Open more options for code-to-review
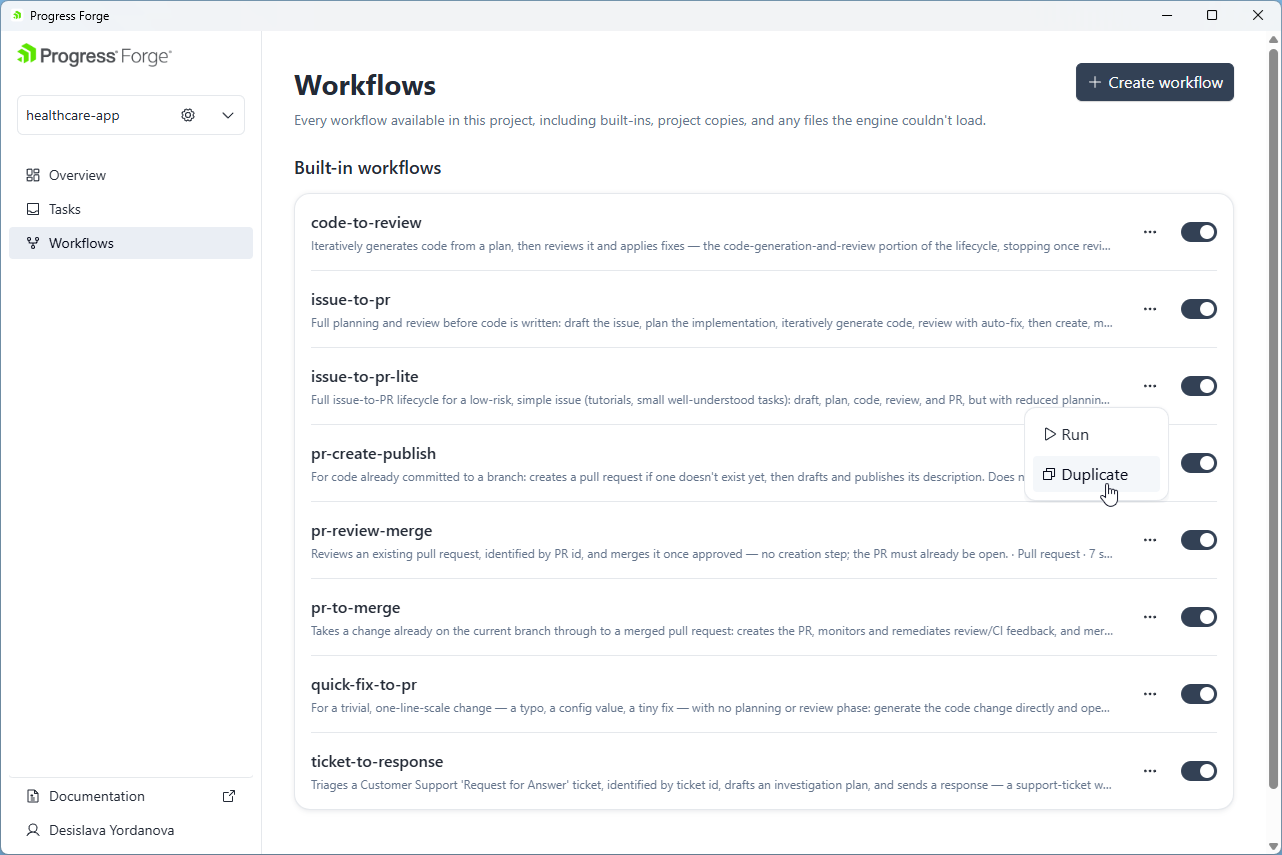 click(x=1150, y=232)
